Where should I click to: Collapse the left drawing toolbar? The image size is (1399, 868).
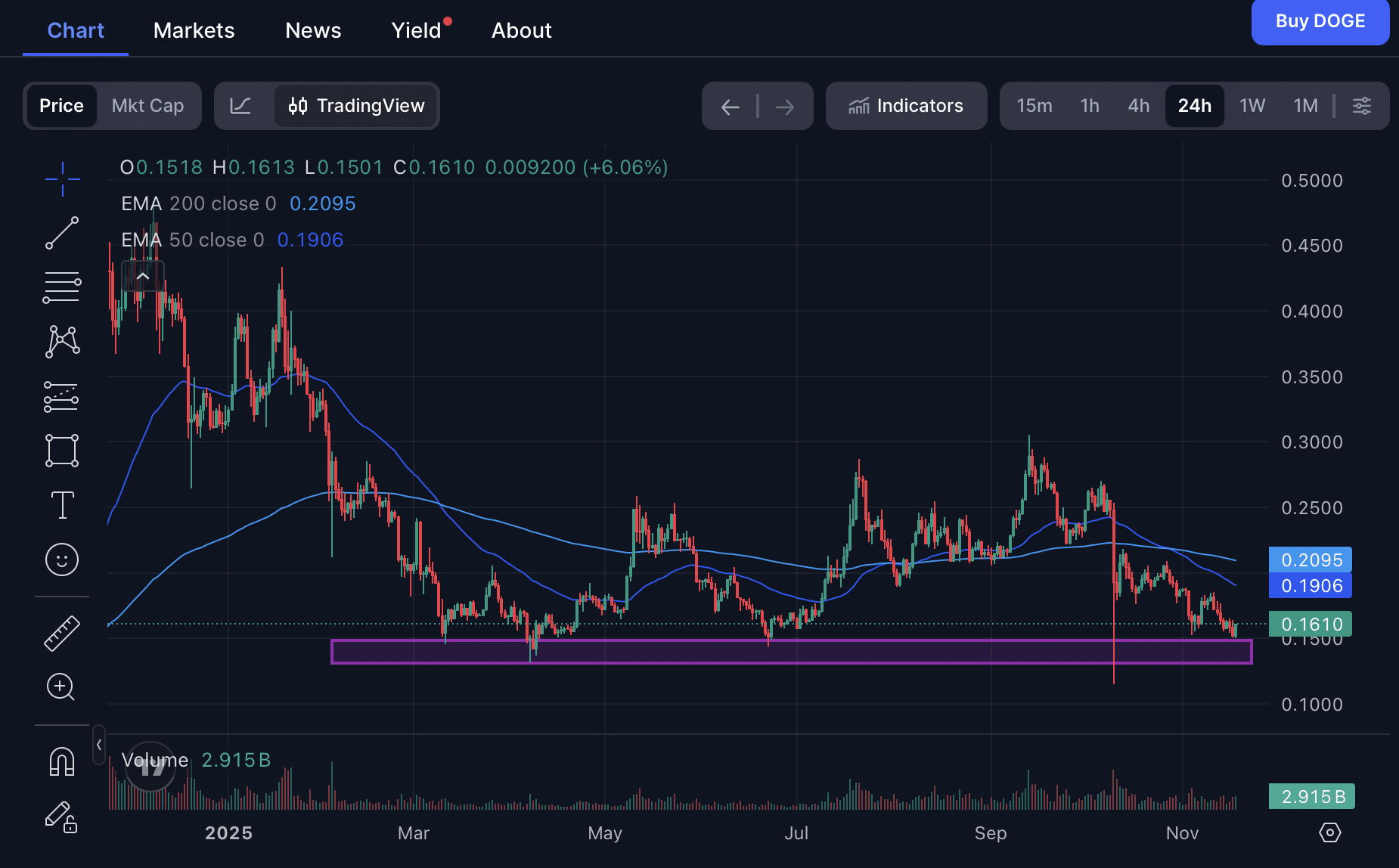pyautogui.click(x=99, y=745)
